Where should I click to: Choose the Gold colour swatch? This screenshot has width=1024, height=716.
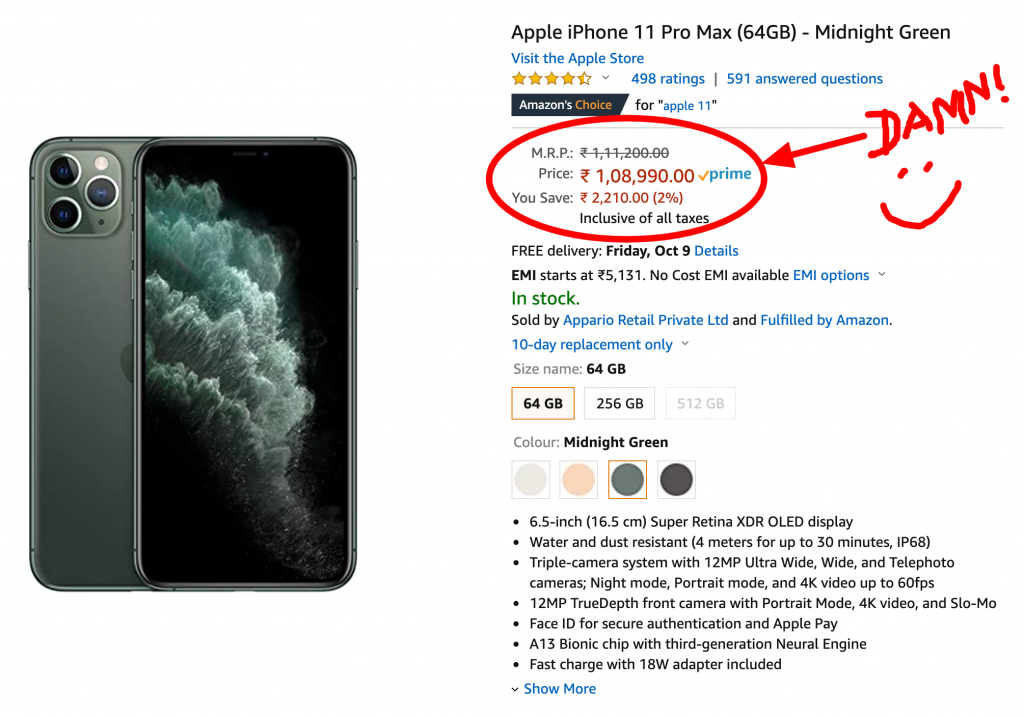[x=579, y=480]
